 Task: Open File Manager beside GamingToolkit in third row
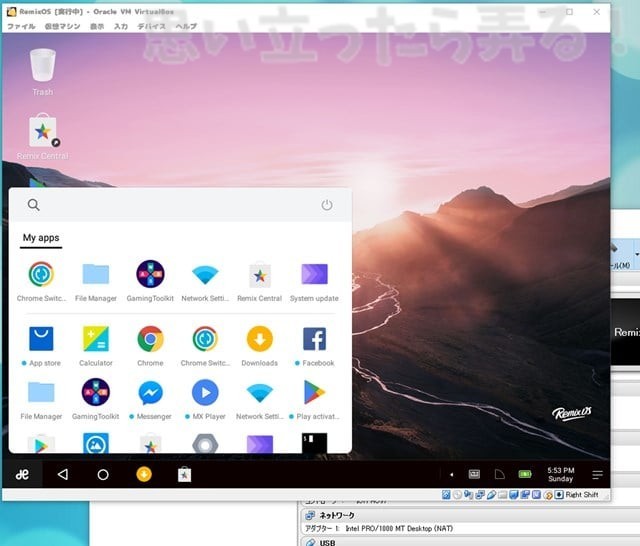41,400
